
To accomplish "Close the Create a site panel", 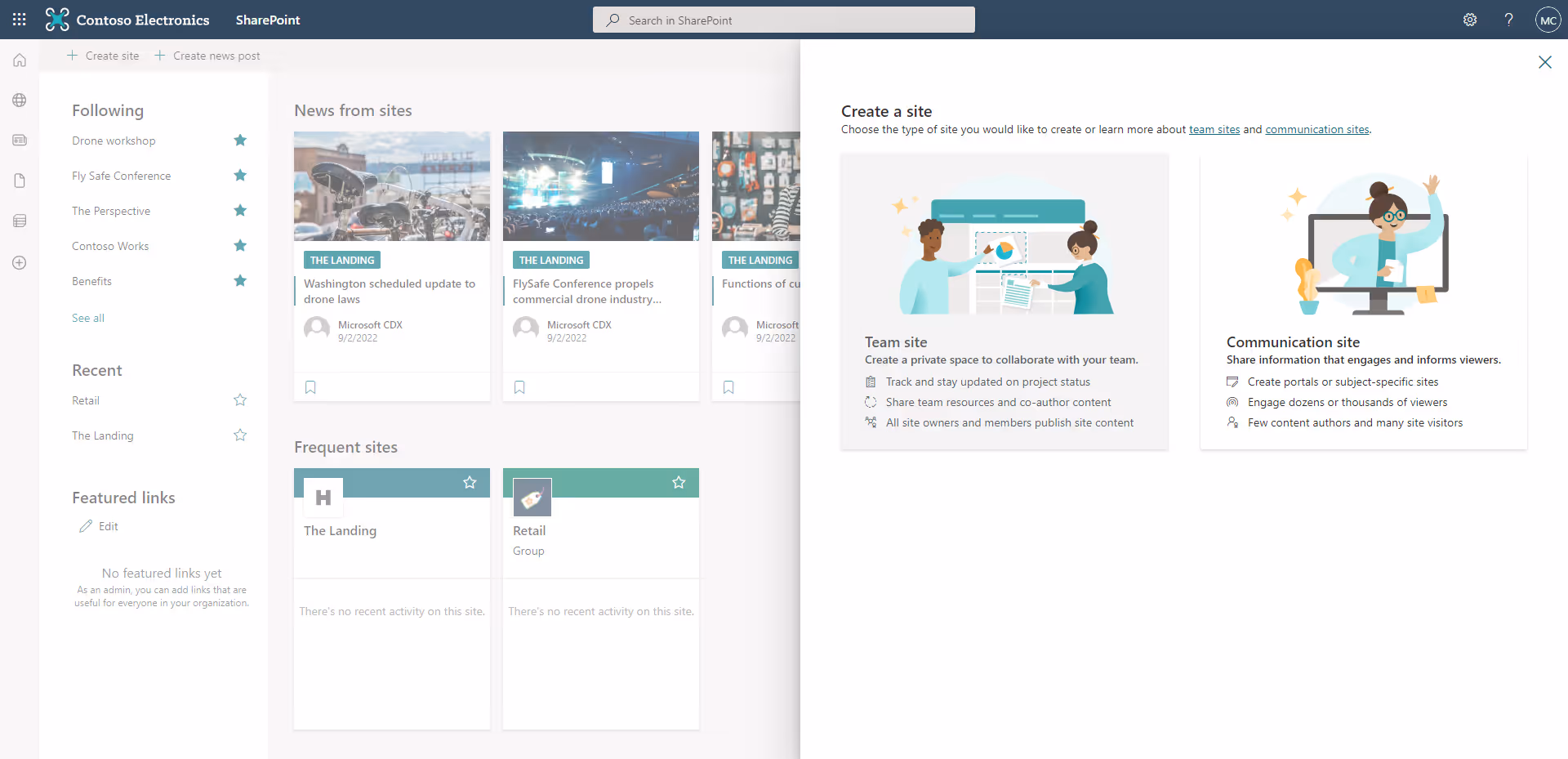I will [x=1544, y=62].
